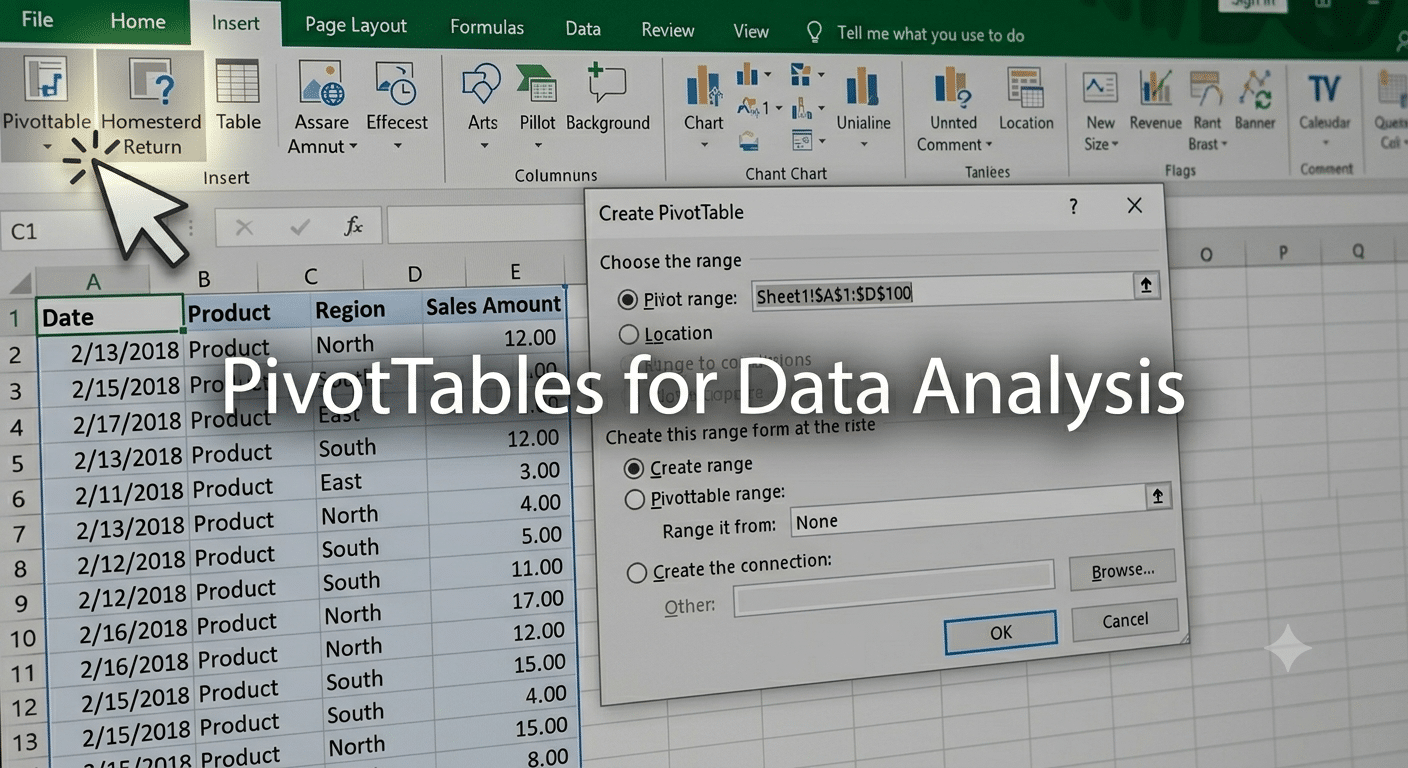Click the large Chart icon
Screen dimensions: 1408x768
[703, 86]
